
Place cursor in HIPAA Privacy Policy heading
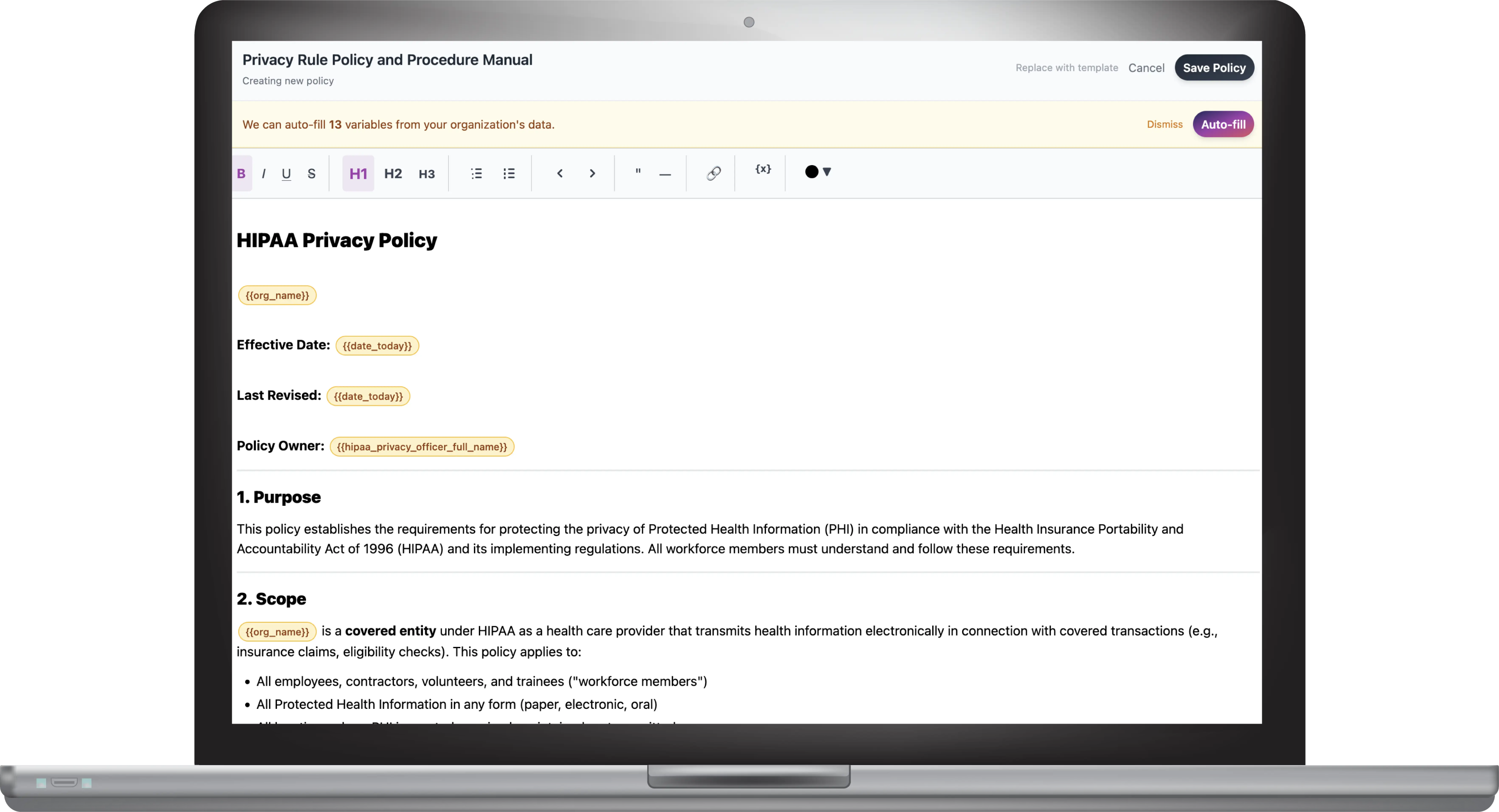(336, 240)
